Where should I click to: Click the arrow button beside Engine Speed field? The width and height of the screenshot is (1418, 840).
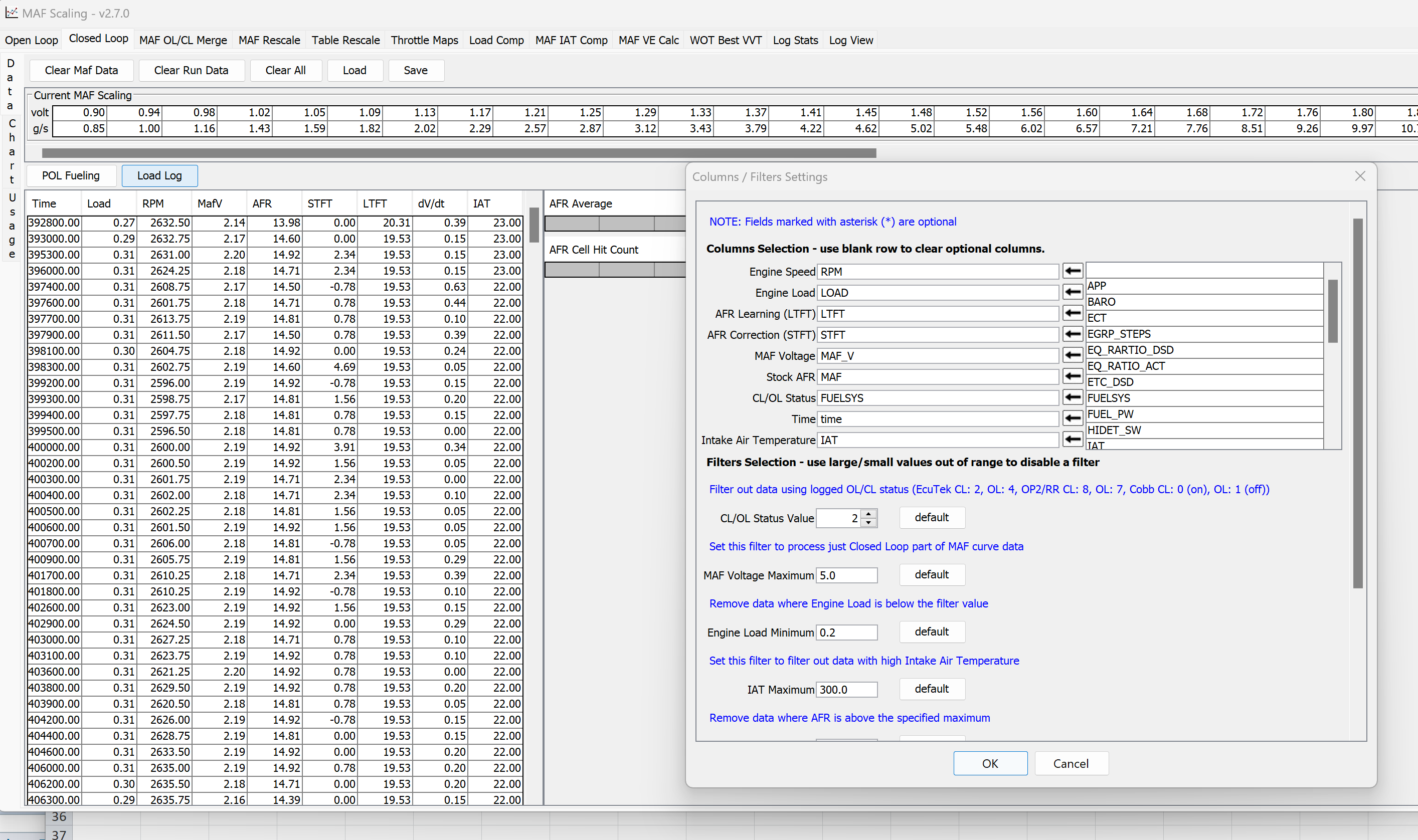click(x=1072, y=271)
